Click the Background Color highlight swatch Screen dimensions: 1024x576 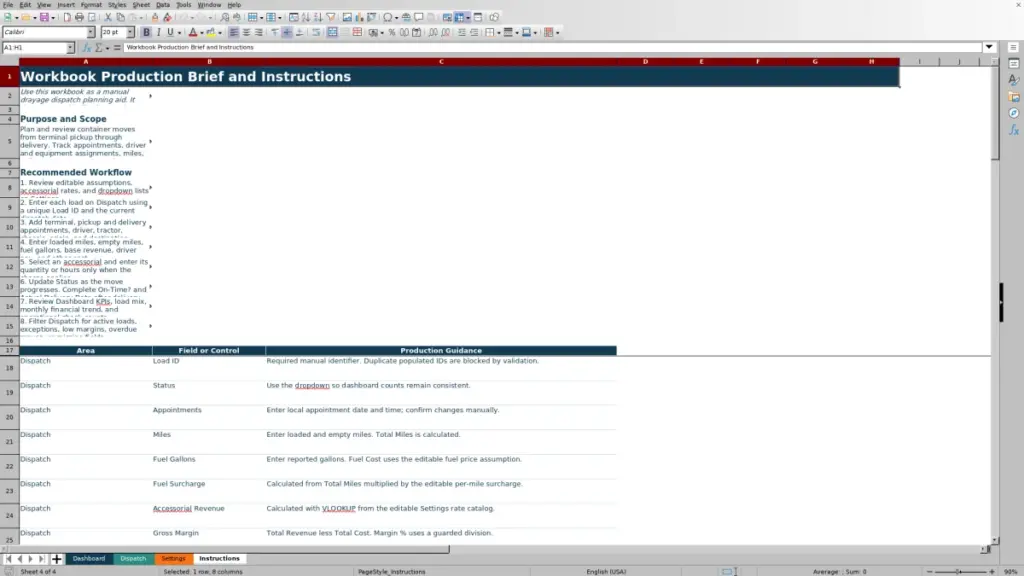pyautogui.click(x=211, y=33)
